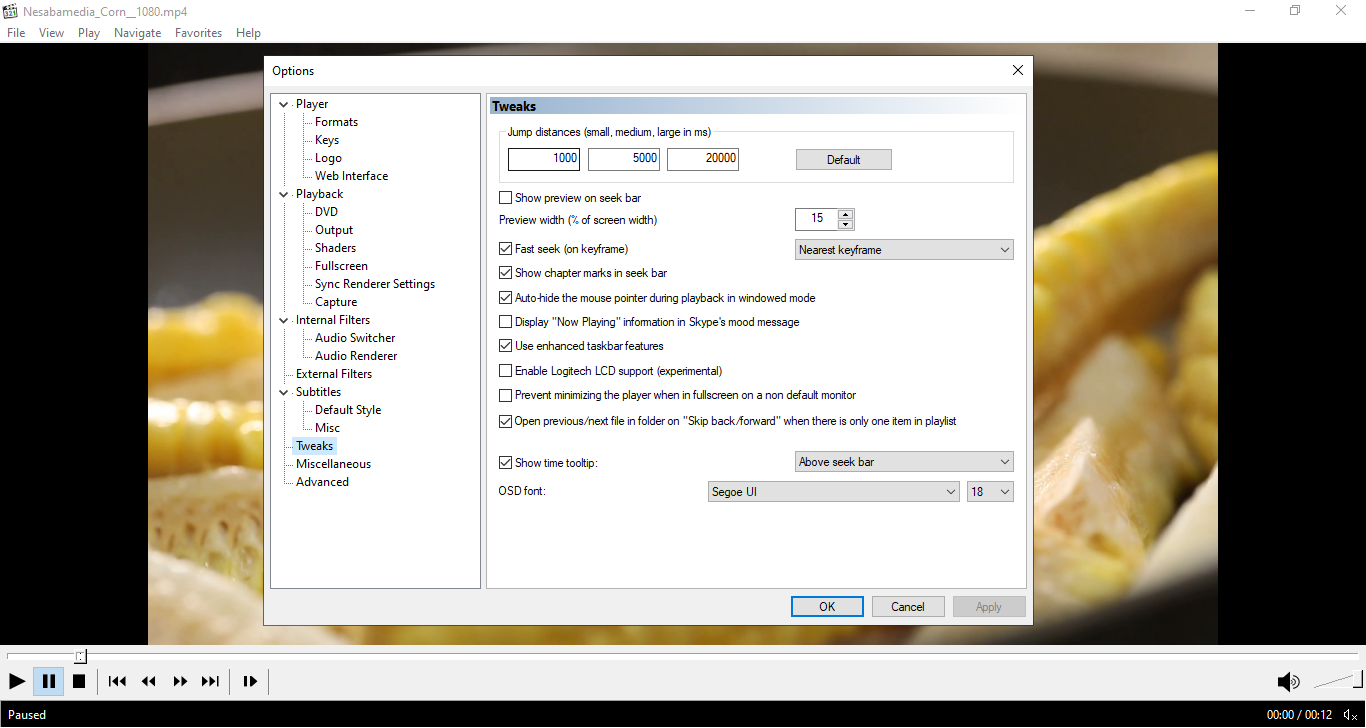Open the Favorites menu

coord(198,33)
